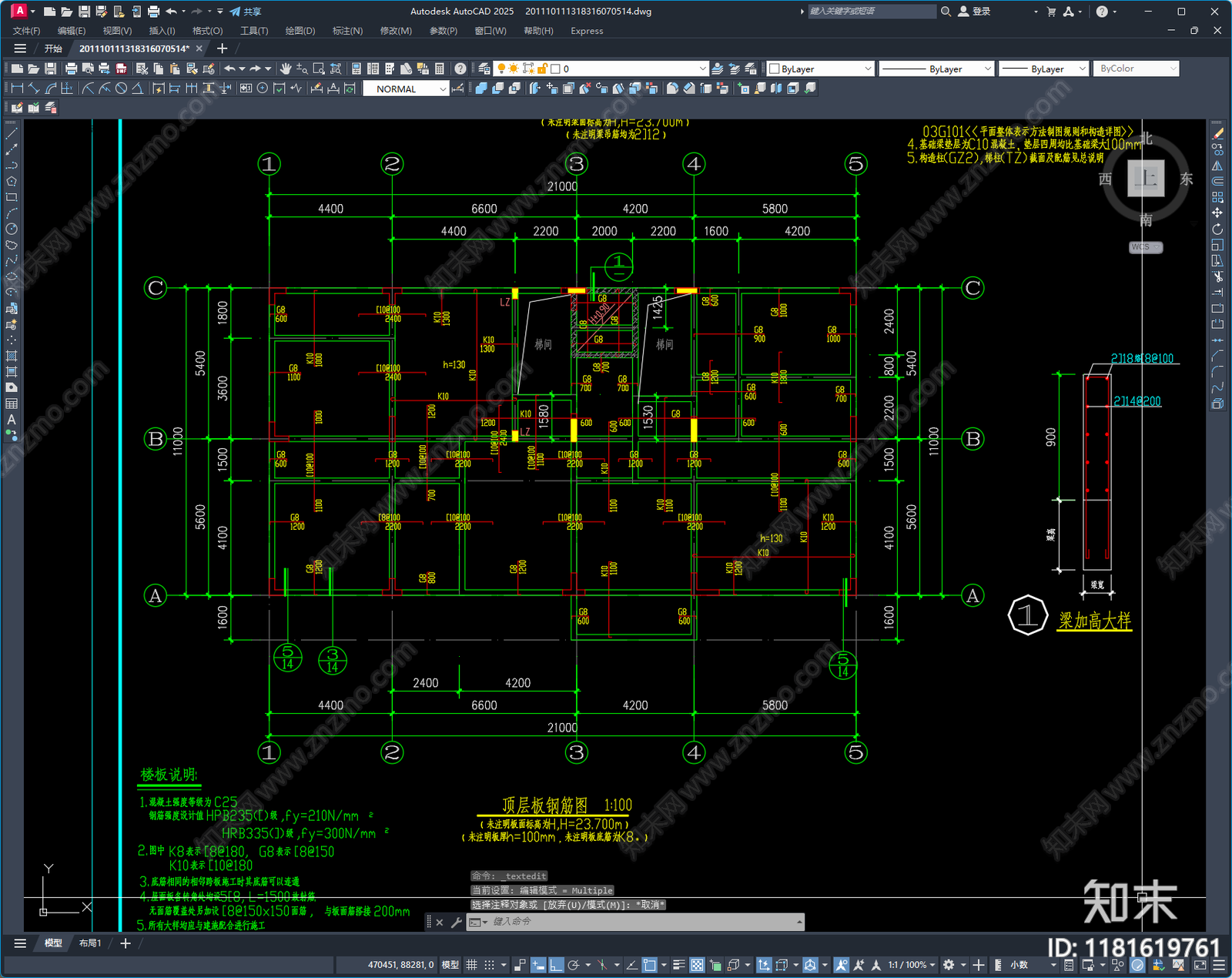Click the 模型 model space status button
This screenshot has height=978, width=1232.
coord(450,965)
